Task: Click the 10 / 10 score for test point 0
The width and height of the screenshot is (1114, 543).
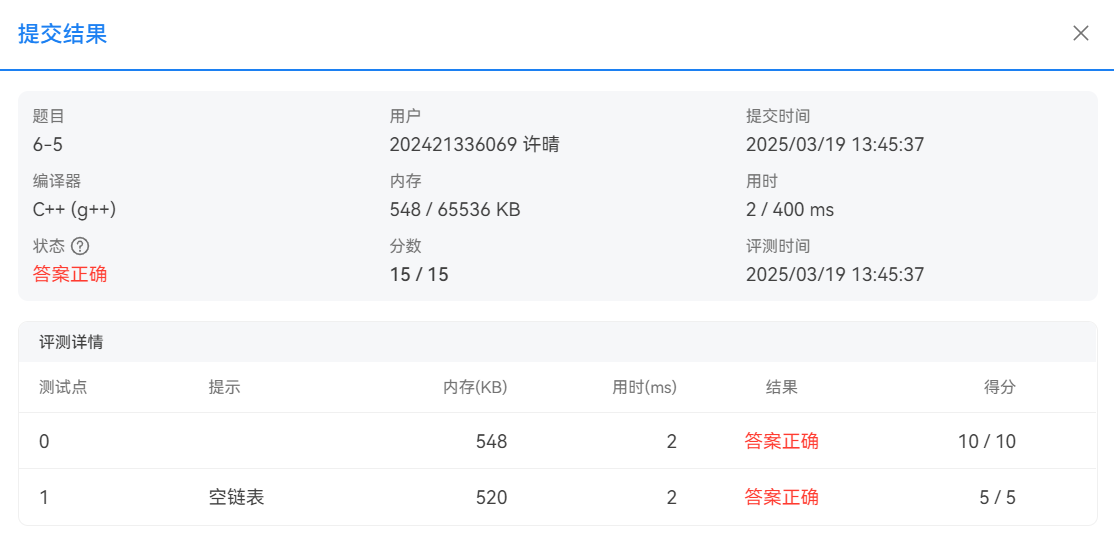Action: tap(987, 441)
